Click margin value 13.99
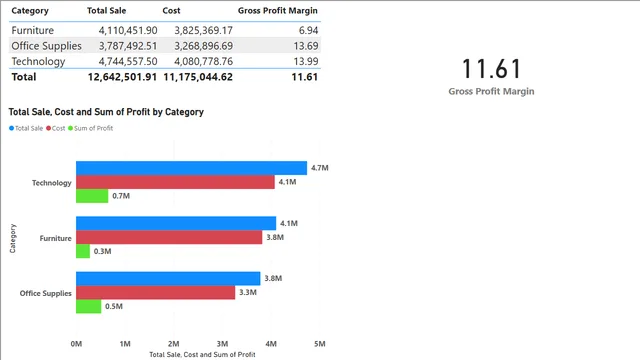This screenshot has width=640, height=360. [306, 61]
